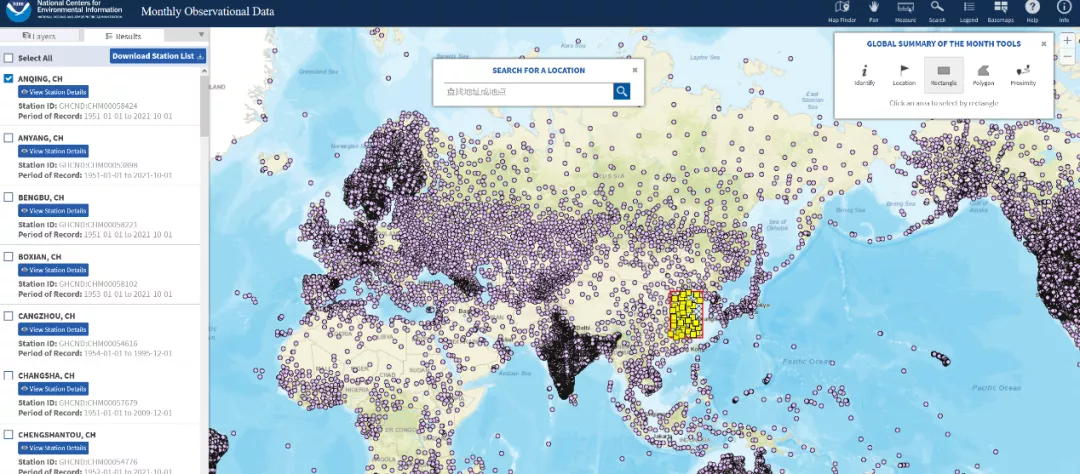This screenshot has width=1080, height=474.
Task: Click the location search text field
Action: (528, 91)
